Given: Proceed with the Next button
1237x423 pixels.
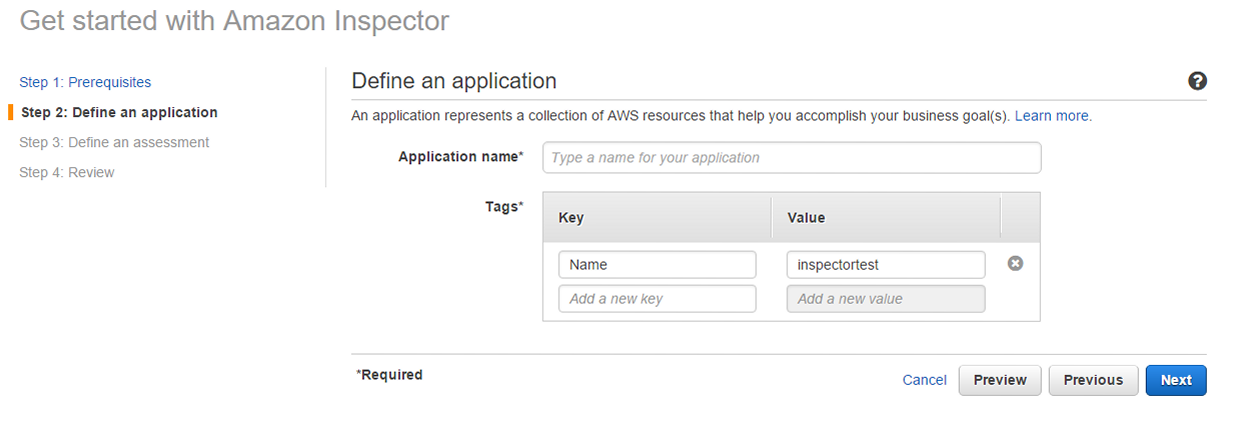Looking at the screenshot, I should (x=1176, y=380).
